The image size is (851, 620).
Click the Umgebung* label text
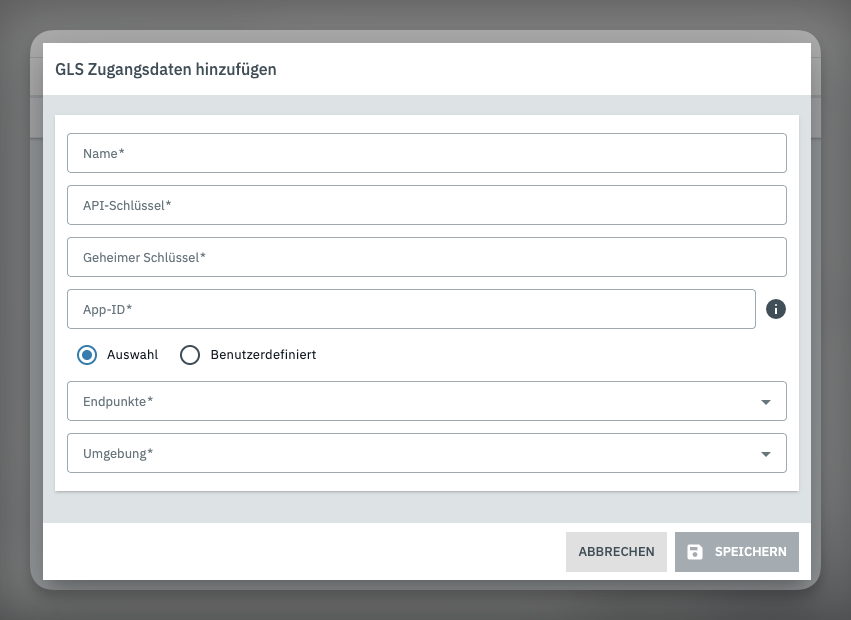[118, 453]
